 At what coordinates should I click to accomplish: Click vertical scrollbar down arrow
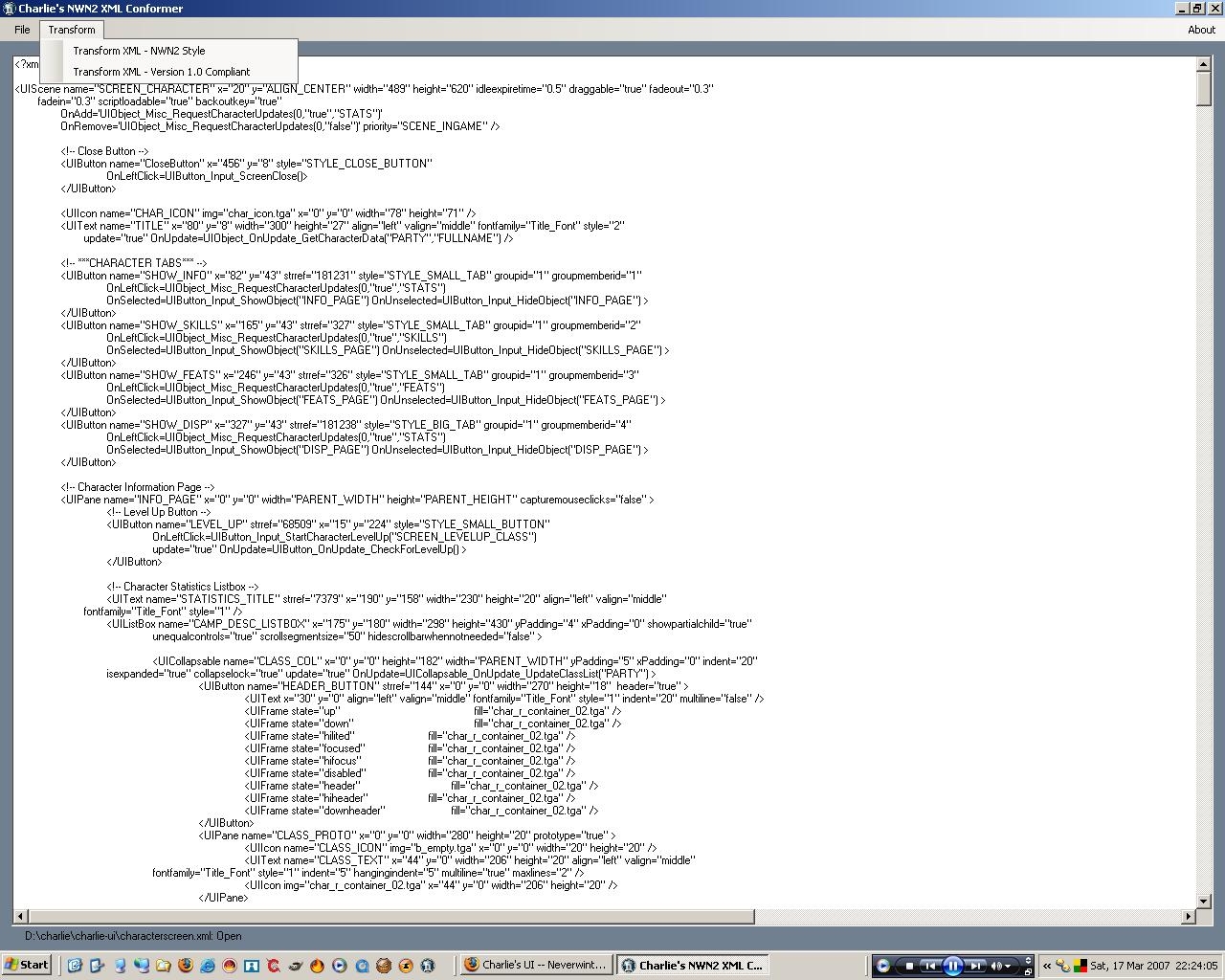tap(1204, 901)
